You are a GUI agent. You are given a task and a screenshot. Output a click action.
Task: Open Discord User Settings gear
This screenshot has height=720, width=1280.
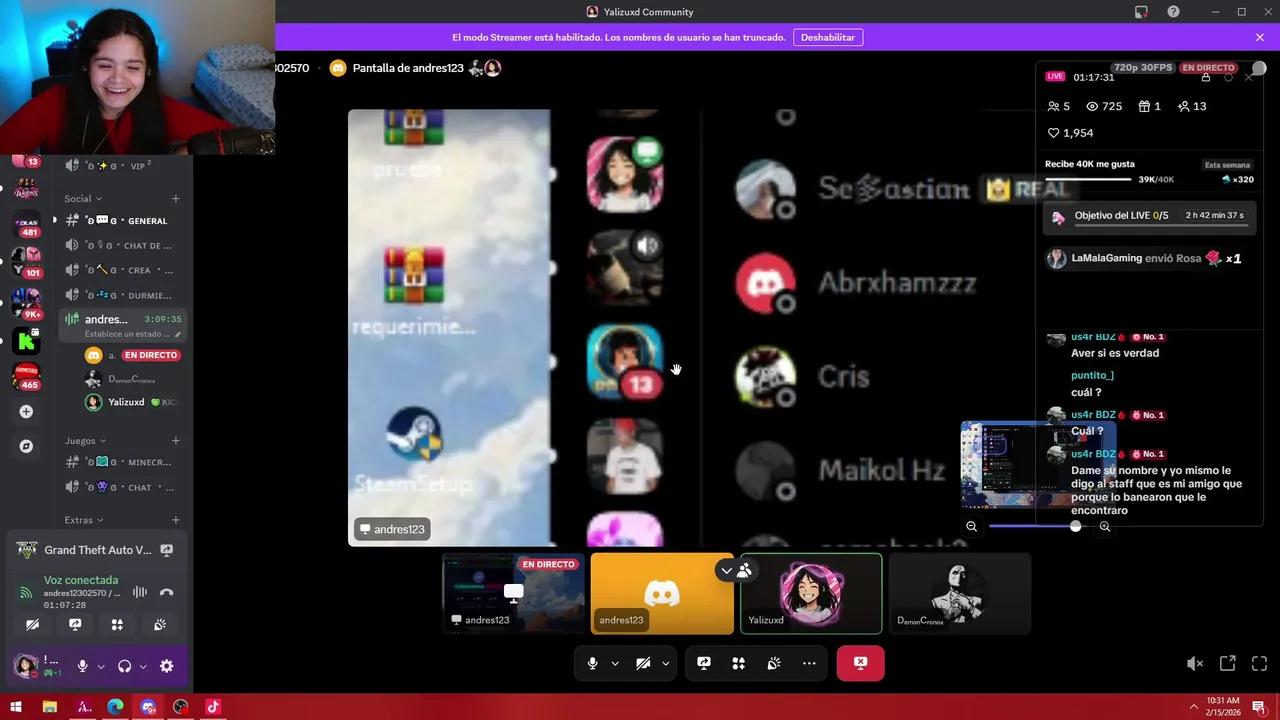click(167, 666)
